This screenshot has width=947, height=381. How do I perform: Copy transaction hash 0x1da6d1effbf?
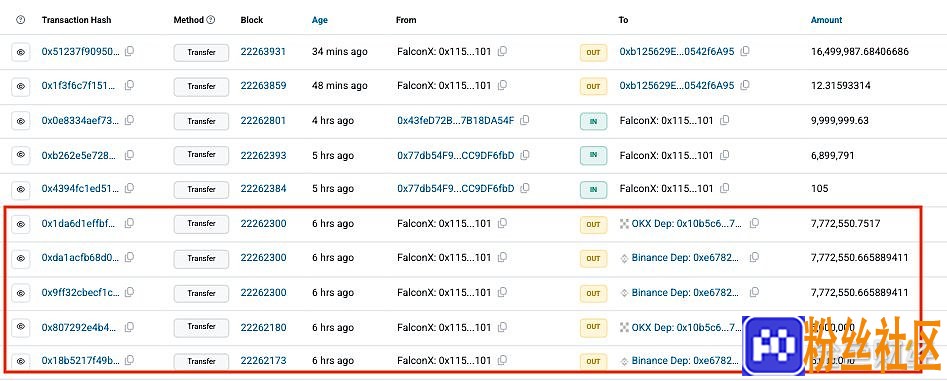(x=129, y=223)
